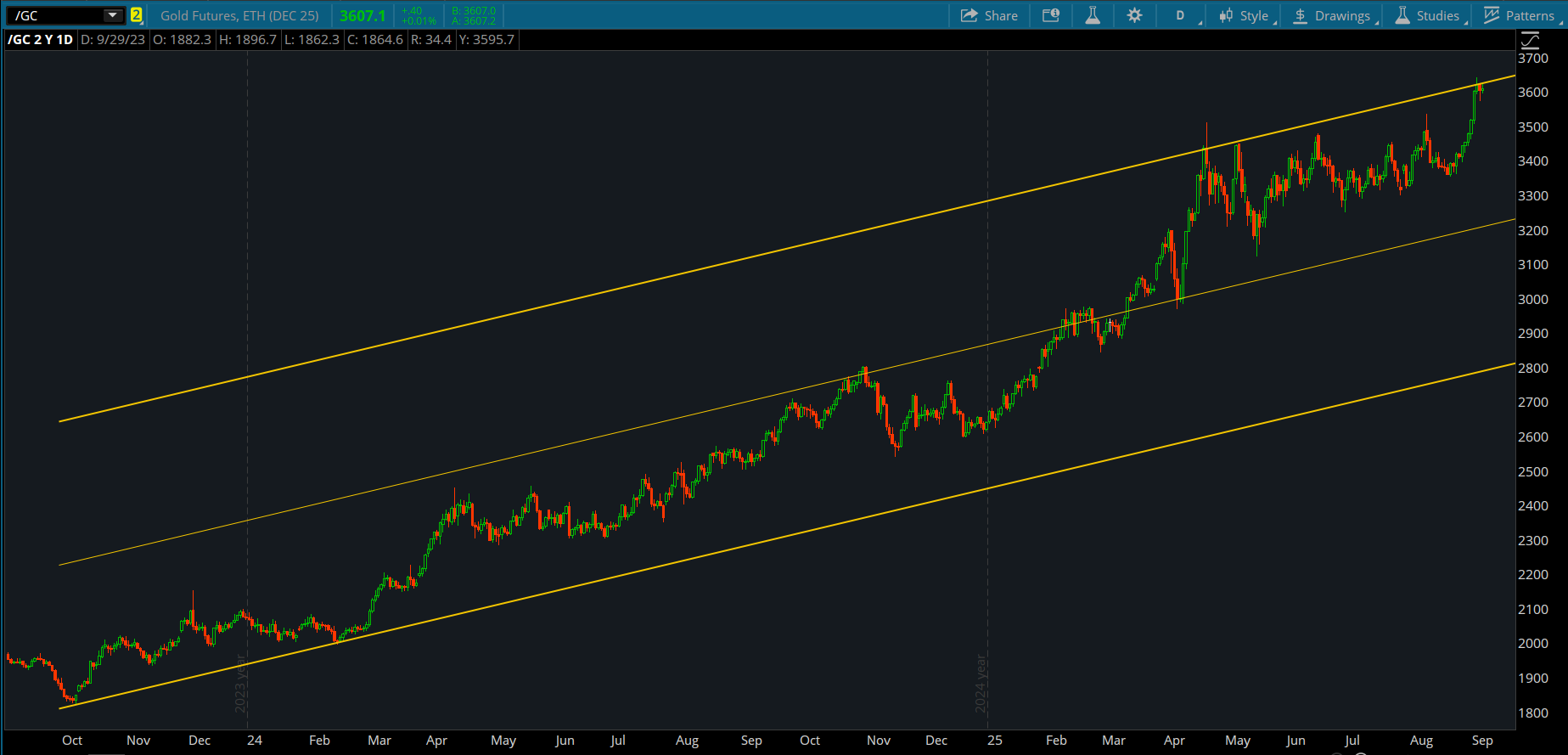Click the D: 9/29/23 date readout
The width and height of the screenshot is (1568, 755).
[113, 39]
